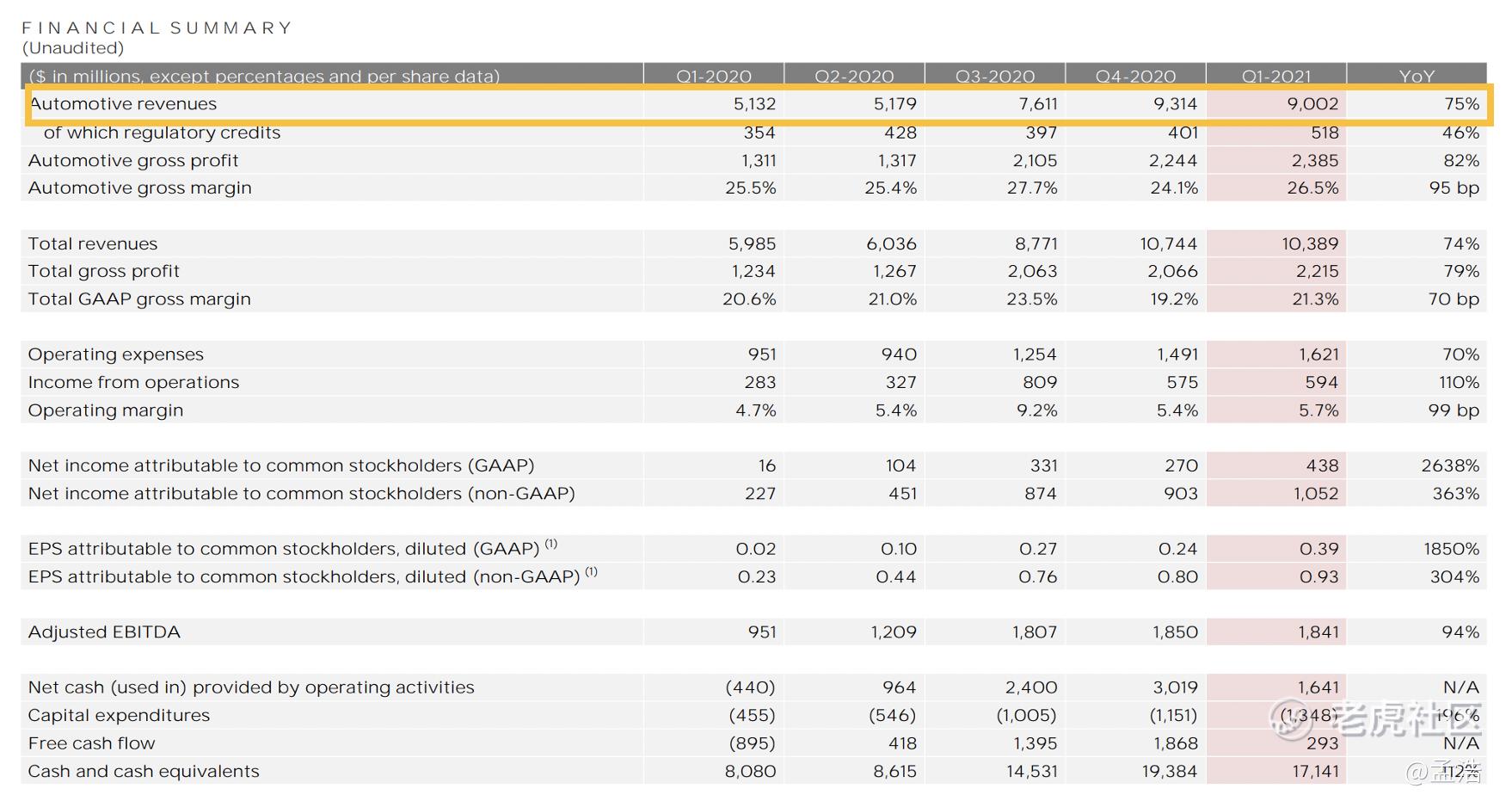Screen dimensions: 1512x807
Task: Click Q4-2020 free cash flow 1,868
Action: pyautogui.click(x=1175, y=743)
